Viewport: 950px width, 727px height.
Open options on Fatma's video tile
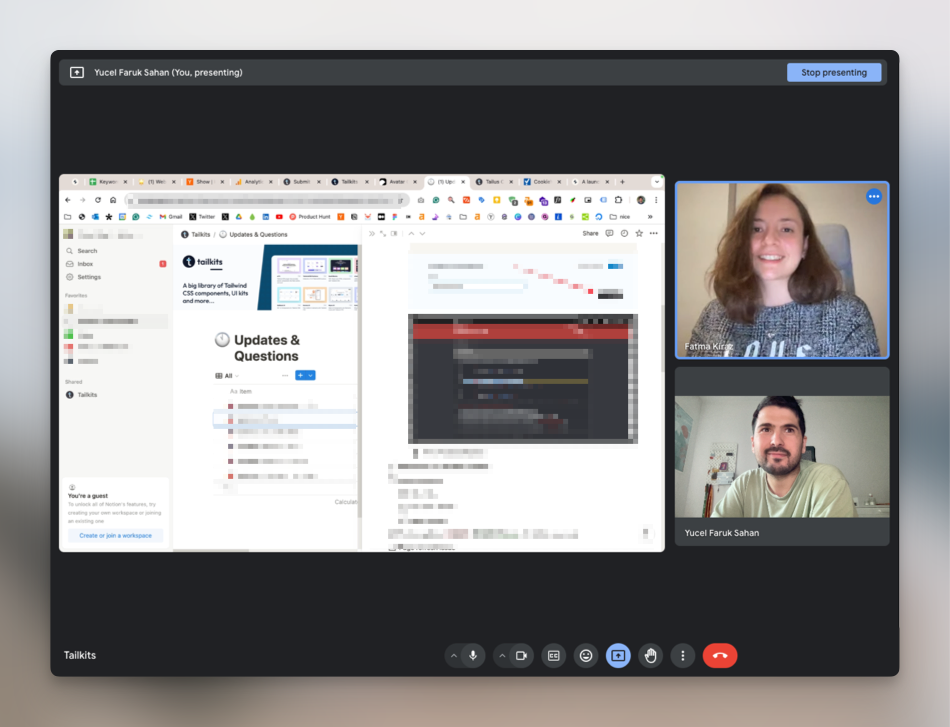coord(874,197)
